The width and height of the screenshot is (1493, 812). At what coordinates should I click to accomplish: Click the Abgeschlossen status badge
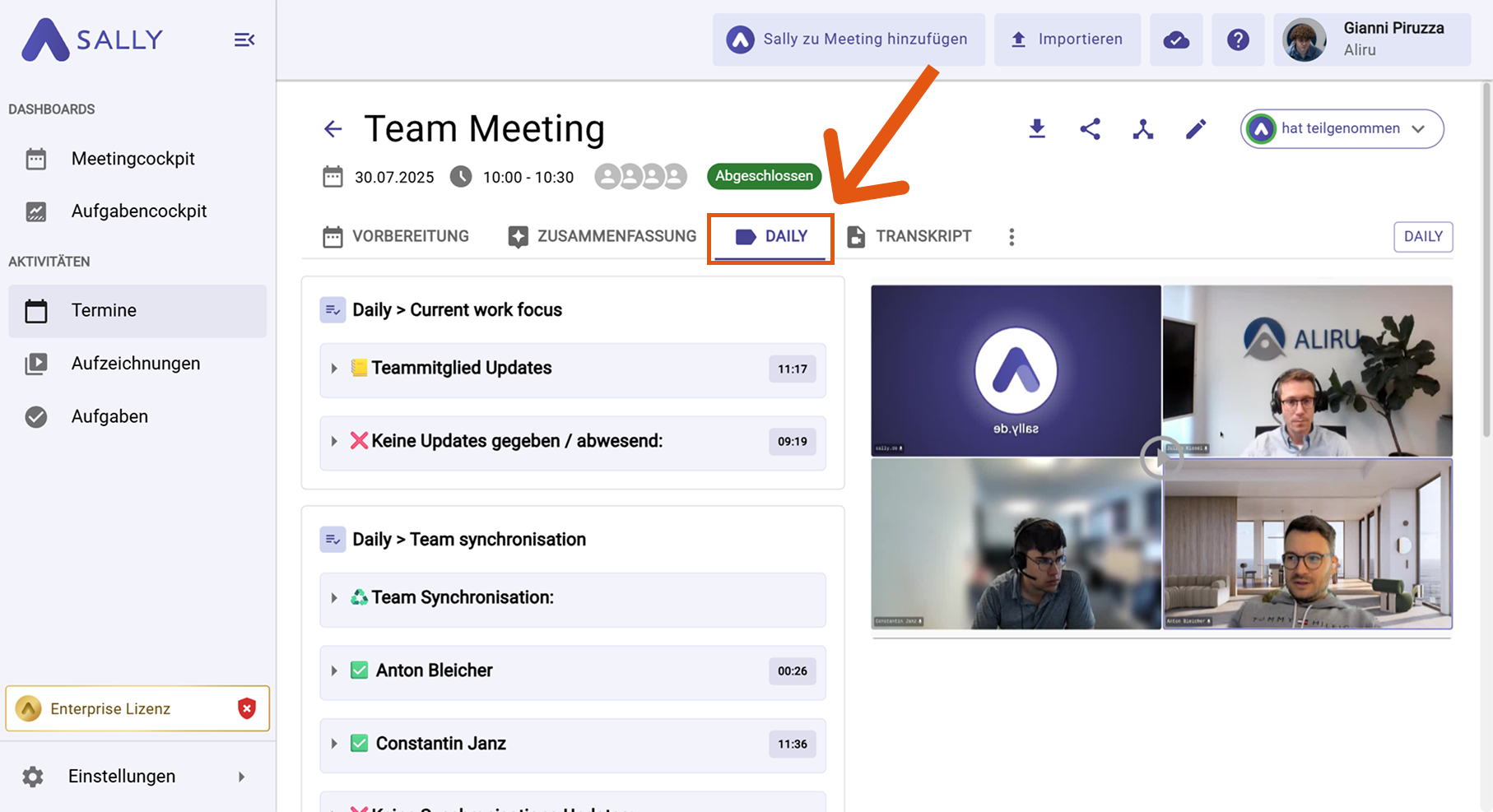tap(764, 176)
